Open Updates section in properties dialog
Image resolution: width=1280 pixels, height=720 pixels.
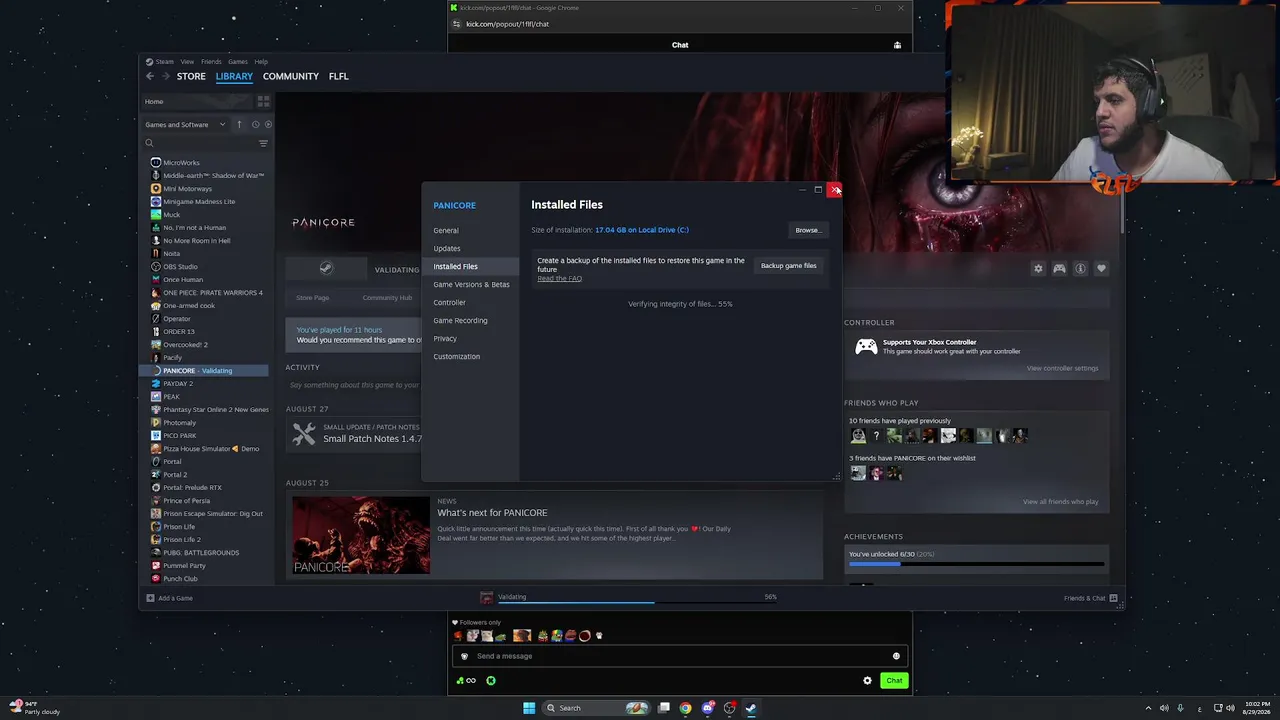point(447,248)
